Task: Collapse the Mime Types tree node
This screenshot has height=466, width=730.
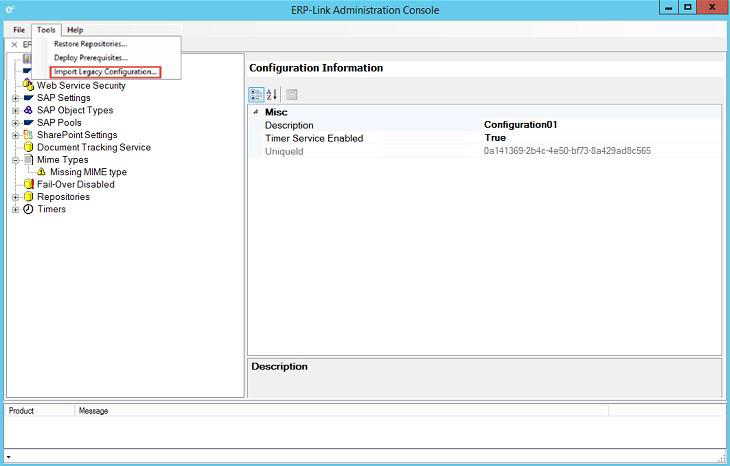Action: [15, 160]
